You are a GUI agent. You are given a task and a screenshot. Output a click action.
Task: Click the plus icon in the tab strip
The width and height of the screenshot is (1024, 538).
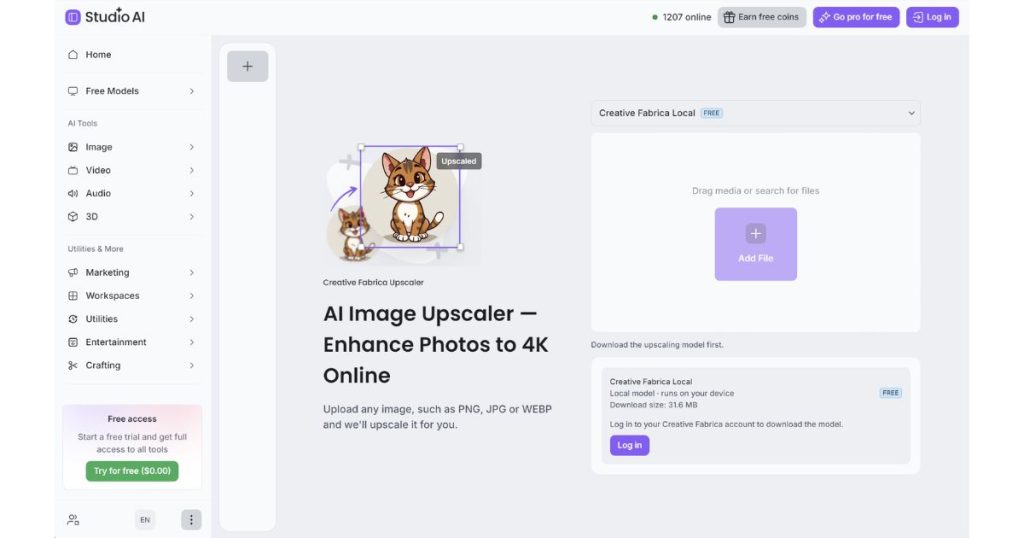(x=248, y=66)
